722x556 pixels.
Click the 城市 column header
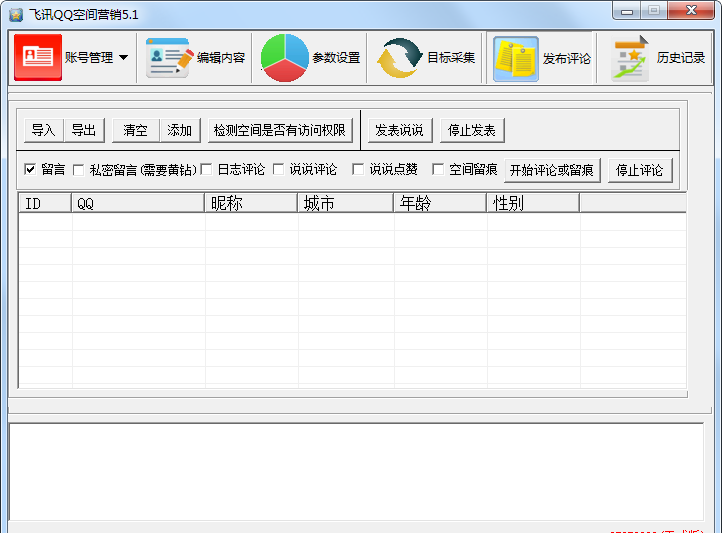tap(346, 203)
